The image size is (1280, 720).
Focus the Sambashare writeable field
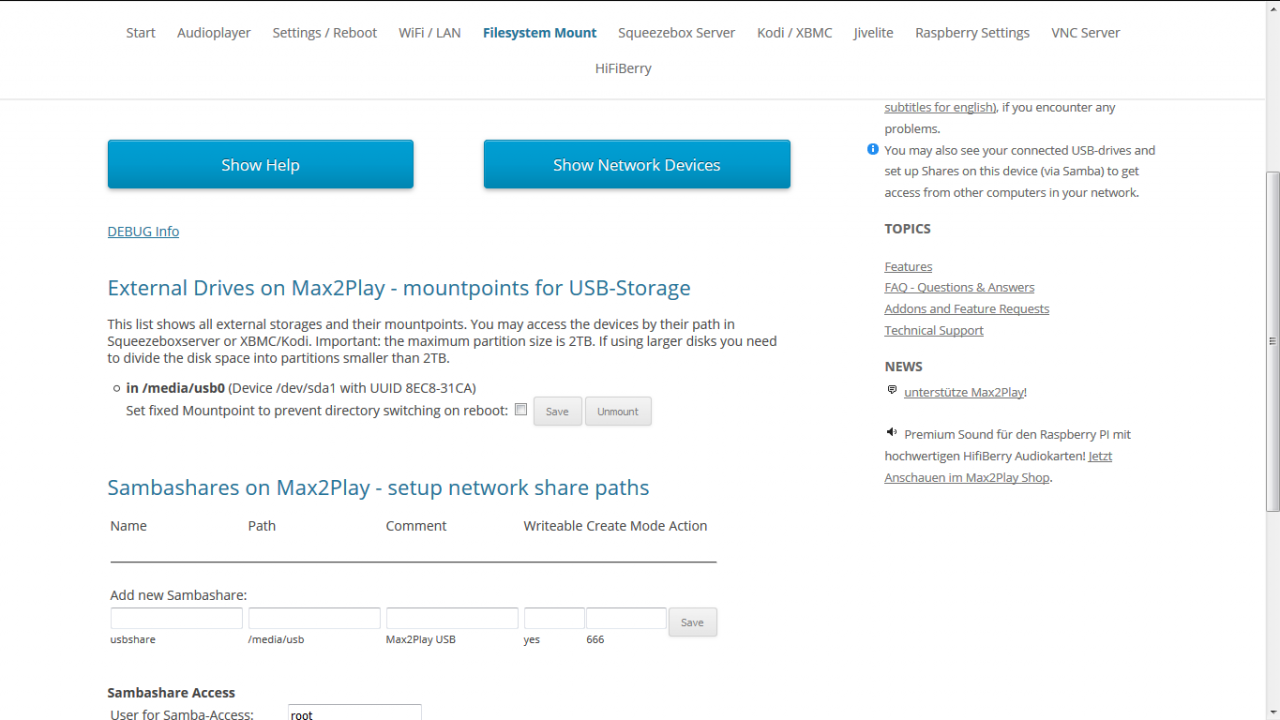pos(554,618)
